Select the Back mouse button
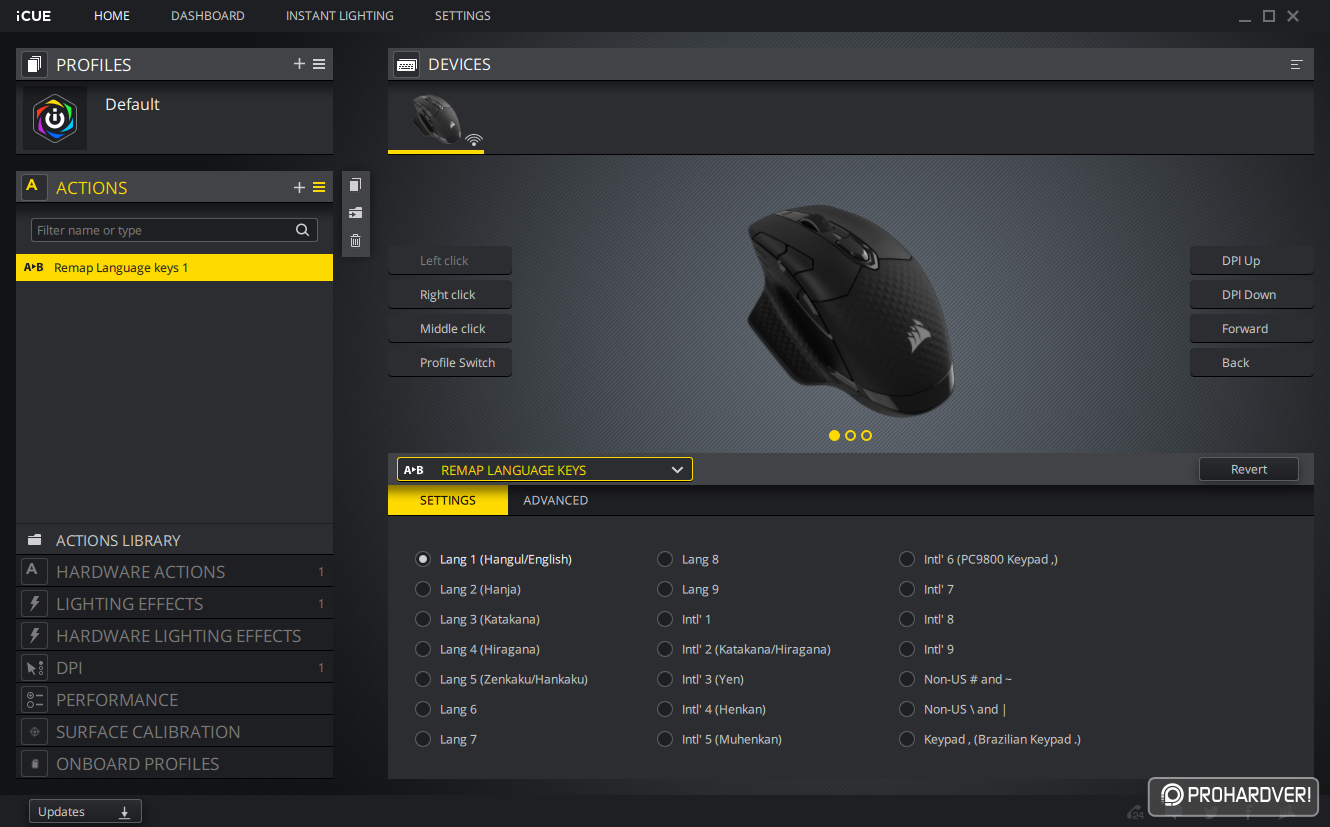The height and width of the screenshot is (827, 1330). tap(1251, 362)
